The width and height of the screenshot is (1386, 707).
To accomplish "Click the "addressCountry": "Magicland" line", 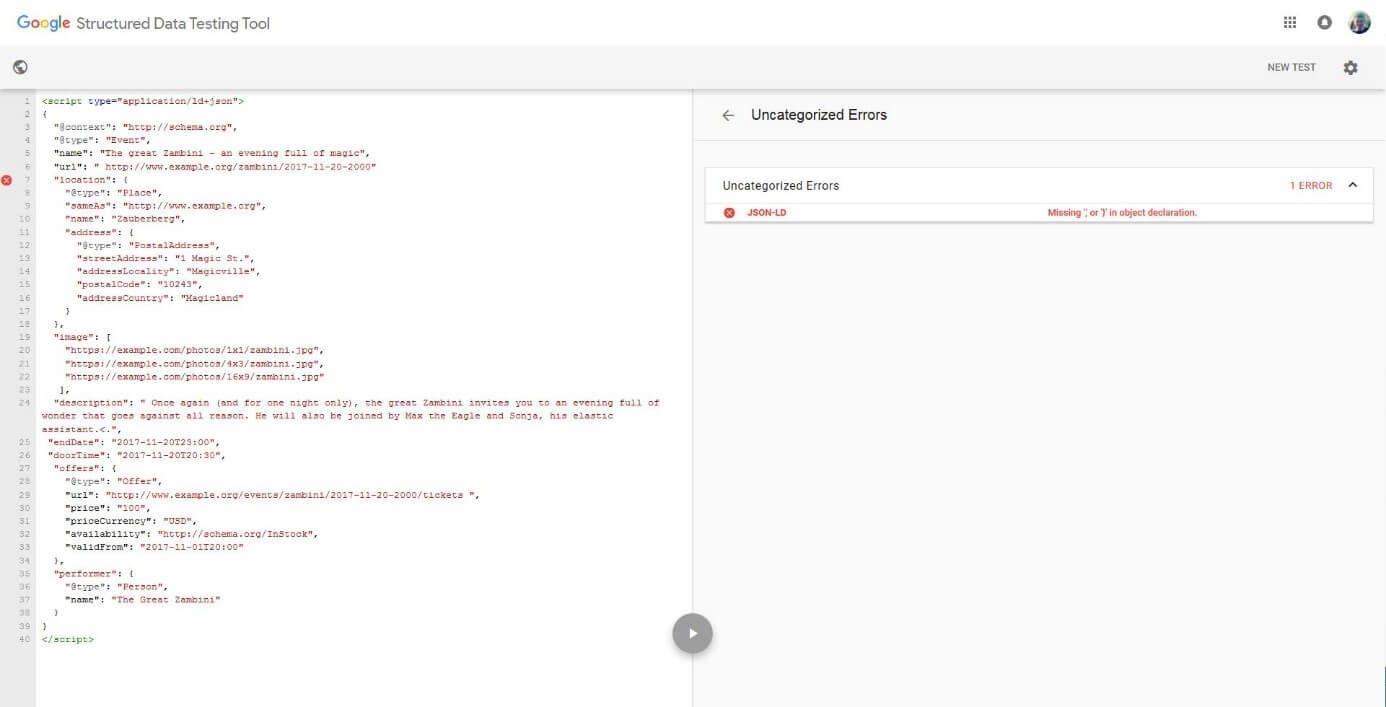I will coord(160,297).
